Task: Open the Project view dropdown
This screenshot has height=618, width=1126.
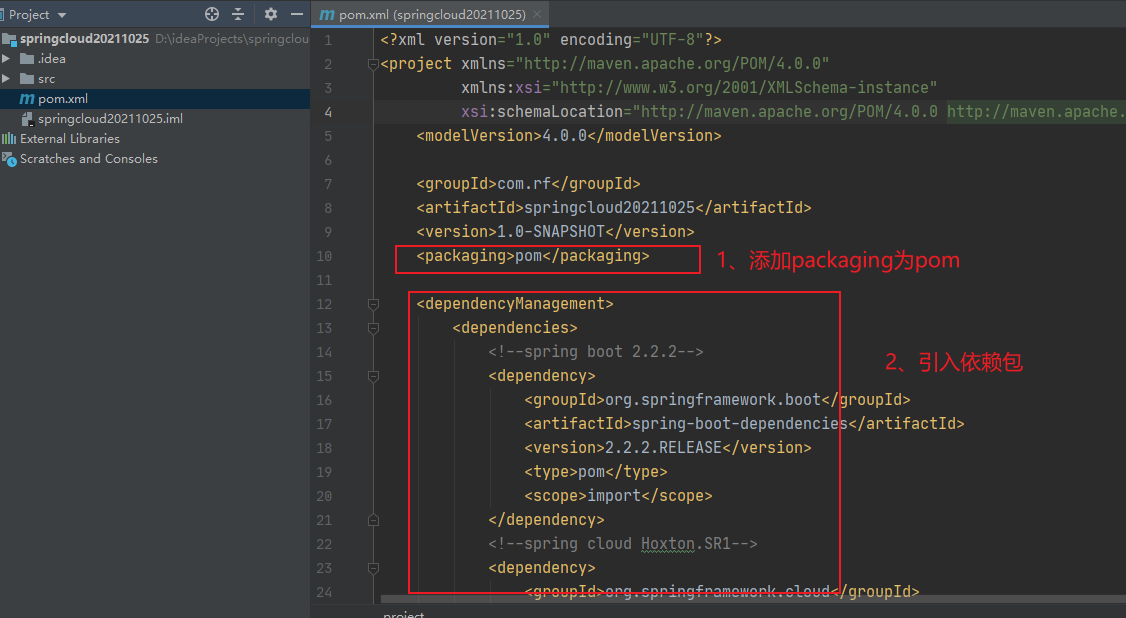Action: (36, 14)
